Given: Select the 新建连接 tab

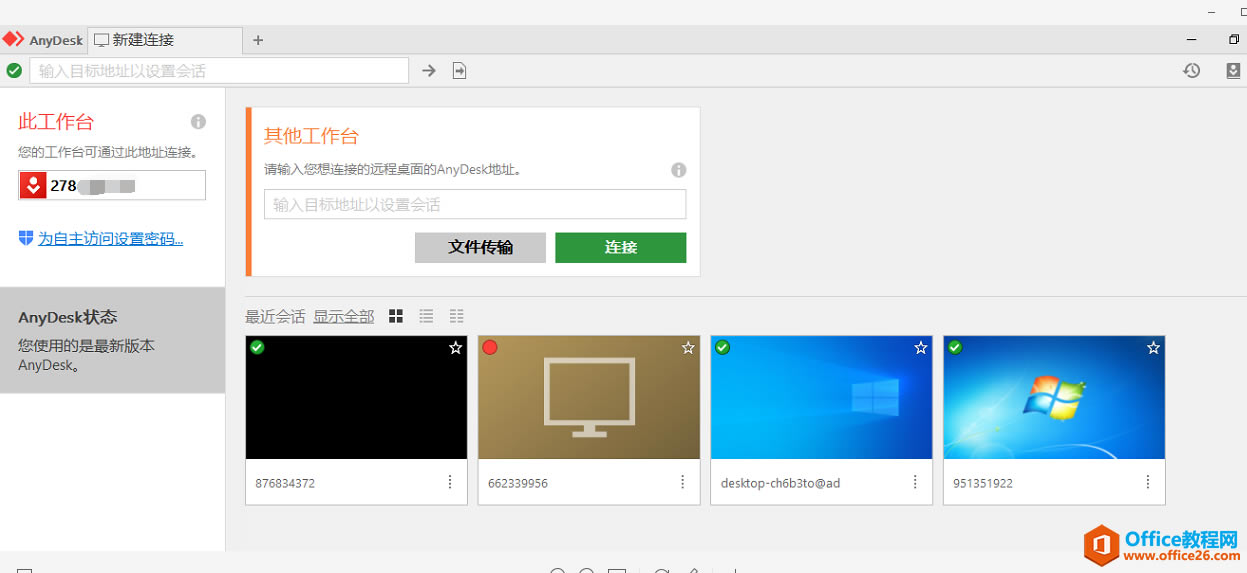Looking at the screenshot, I should coord(166,40).
